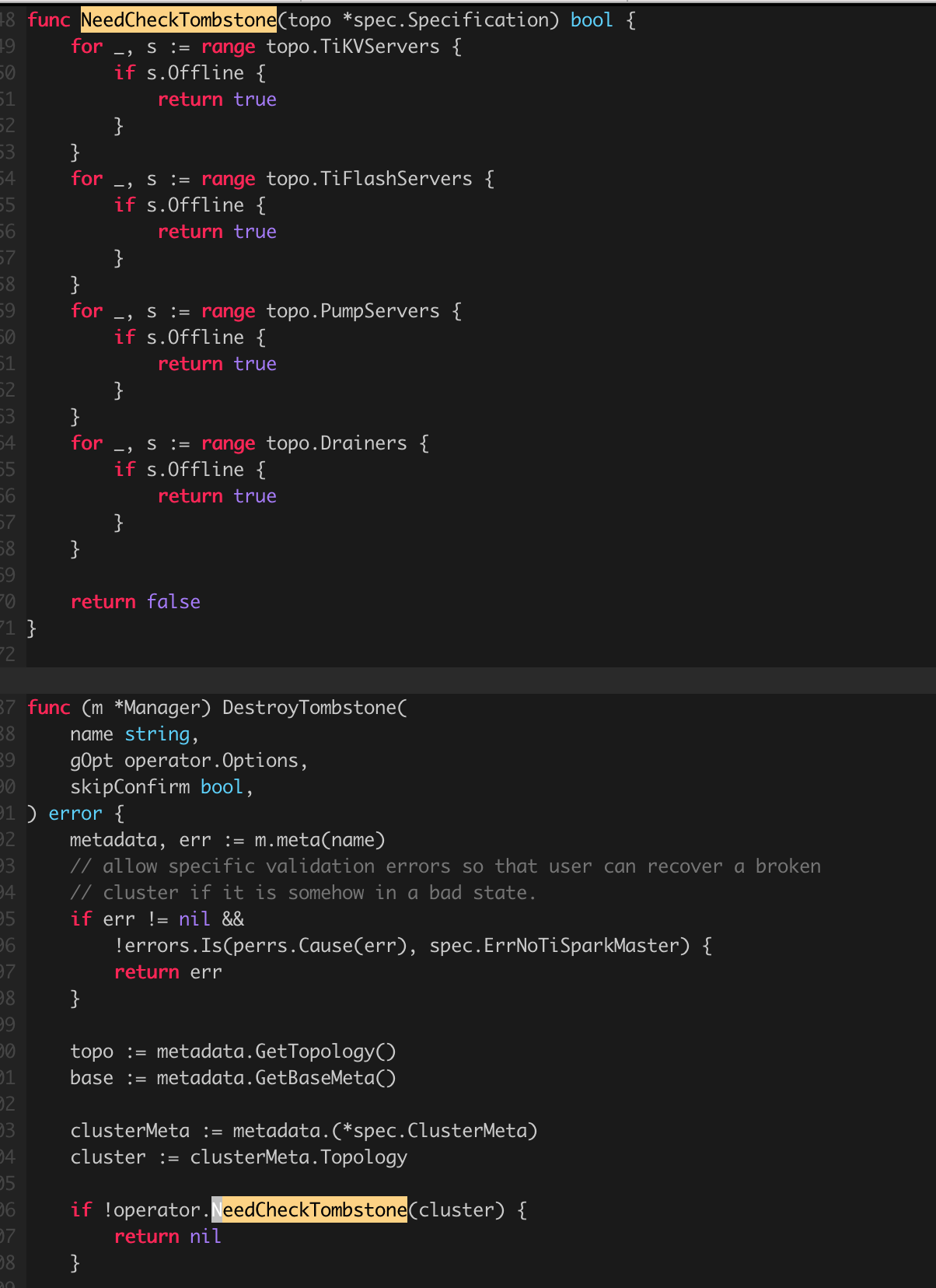The height and width of the screenshot is (1288, 936).
Task: Click 'bool' return type of NeedCheckTombstone
Action: (x=592, y=19)
